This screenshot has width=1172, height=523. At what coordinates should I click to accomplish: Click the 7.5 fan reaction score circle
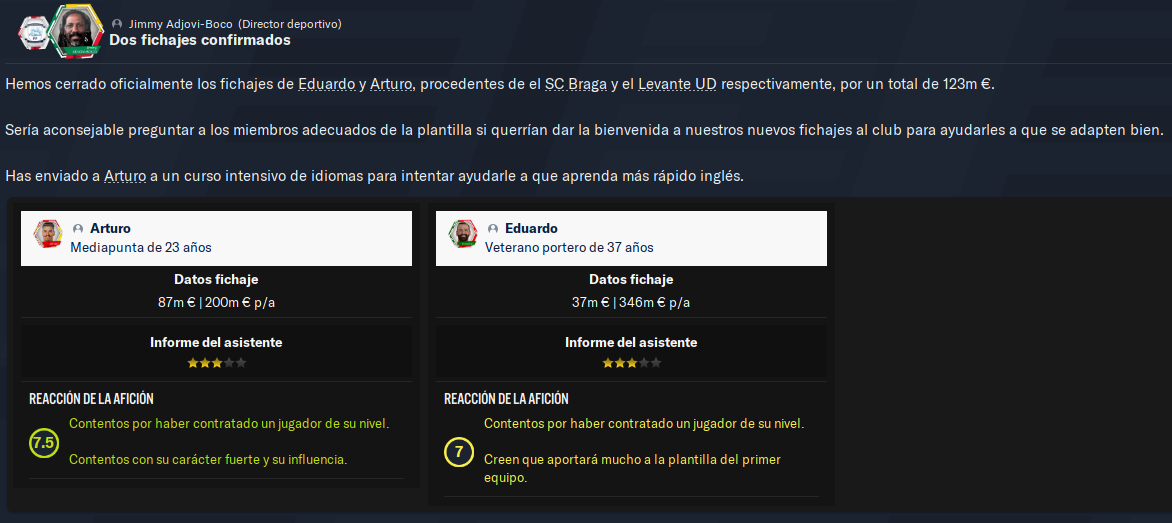[x=43, y=443]
